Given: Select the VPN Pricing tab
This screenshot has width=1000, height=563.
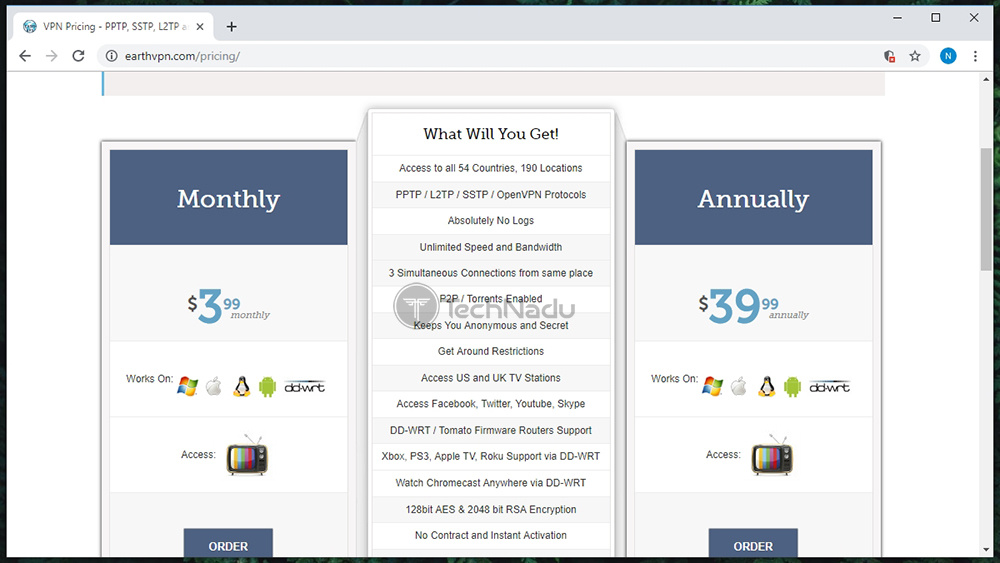Looking at the screenshot, I should (114, 26).
